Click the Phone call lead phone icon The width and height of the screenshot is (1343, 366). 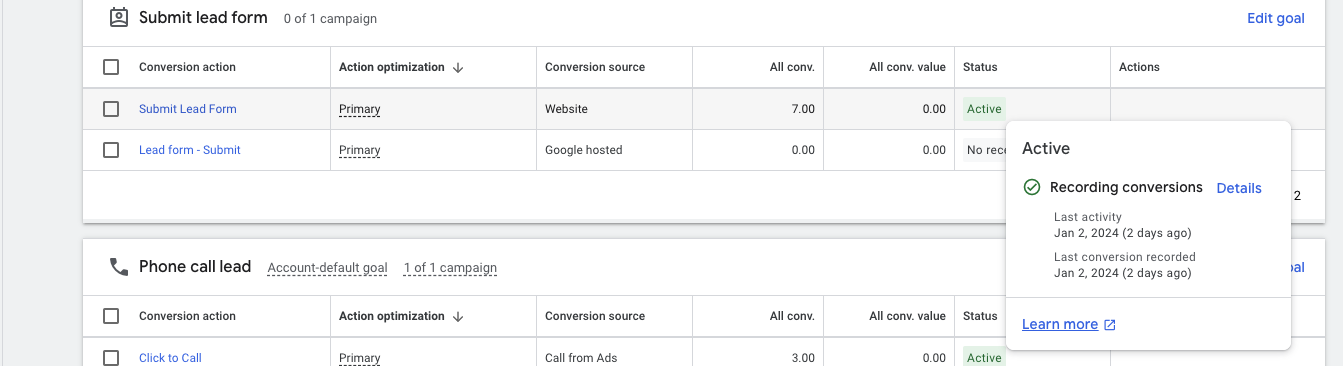coord(119,267)
